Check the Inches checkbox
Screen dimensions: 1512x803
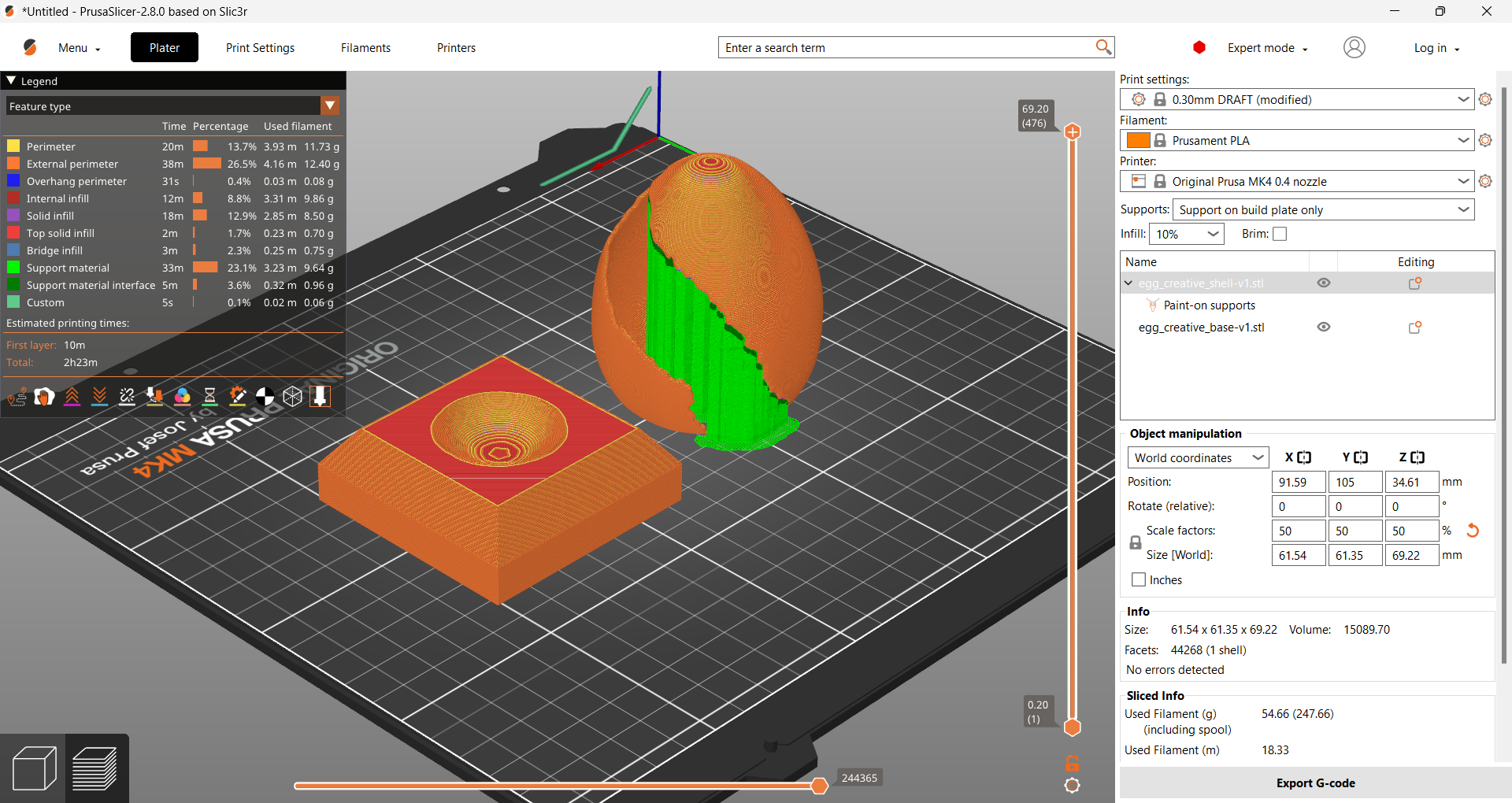coord(1139,579)
